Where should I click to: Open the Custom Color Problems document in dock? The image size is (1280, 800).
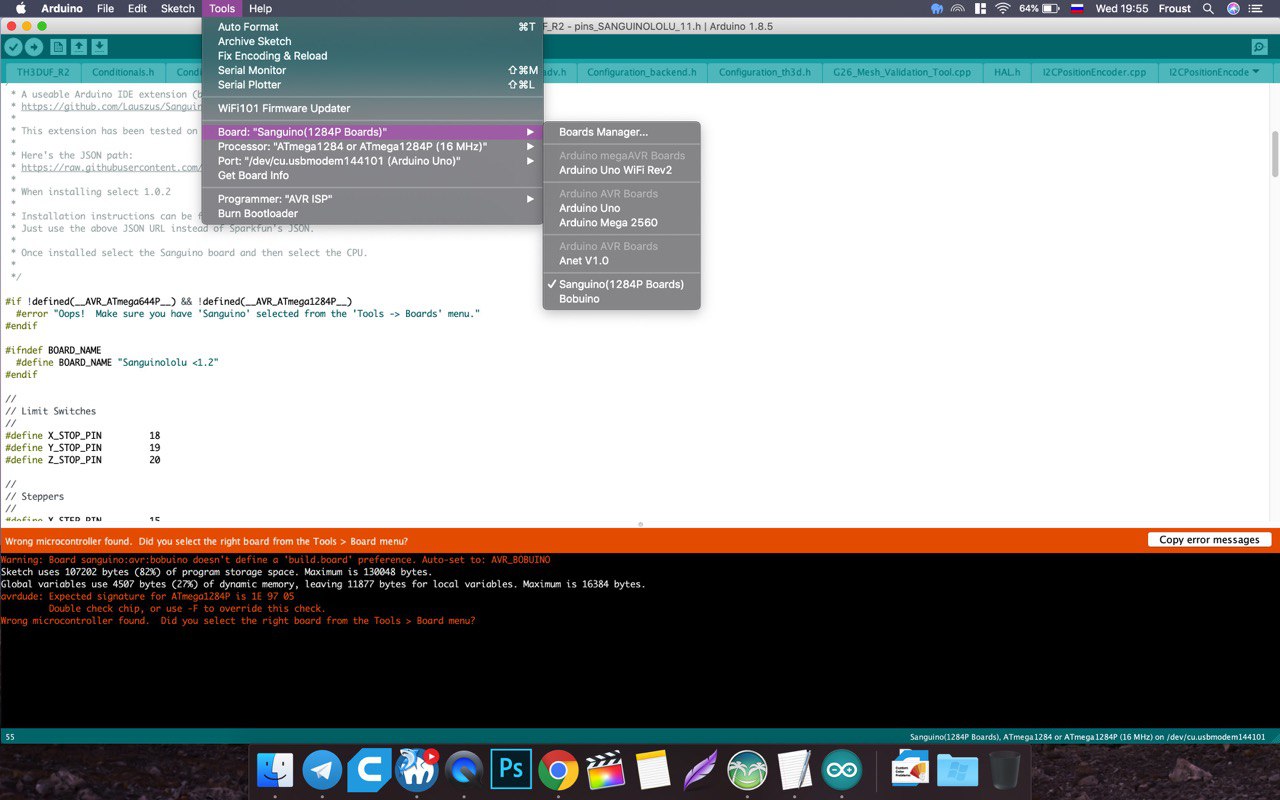tap(910, 770)
